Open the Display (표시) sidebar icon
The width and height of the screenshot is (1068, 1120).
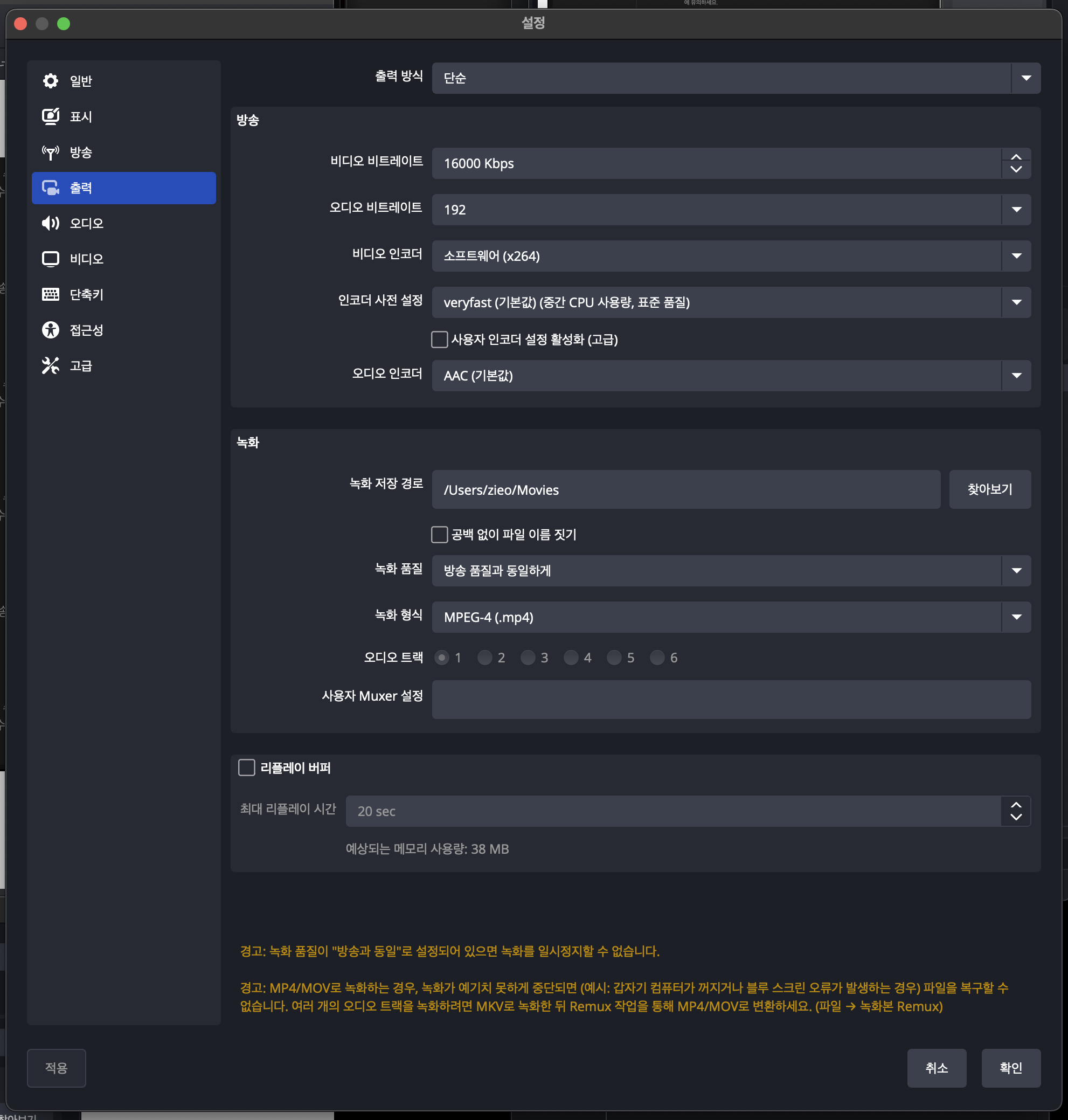point(50,116)
